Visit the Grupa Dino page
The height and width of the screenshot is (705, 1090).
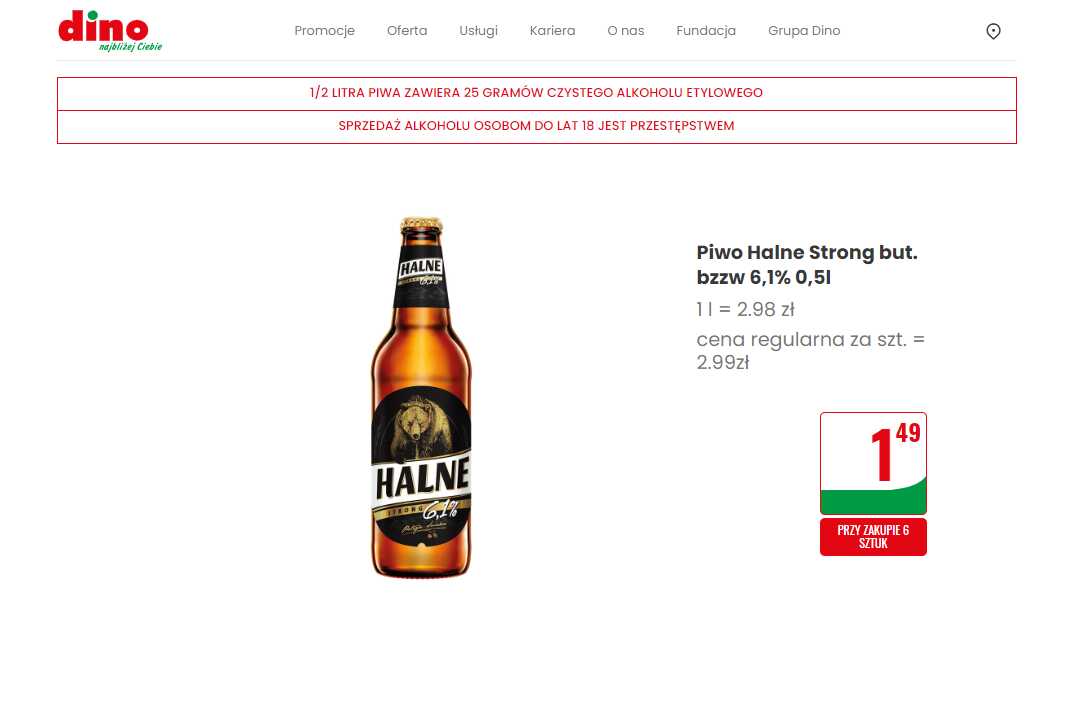tap(804, 31)
